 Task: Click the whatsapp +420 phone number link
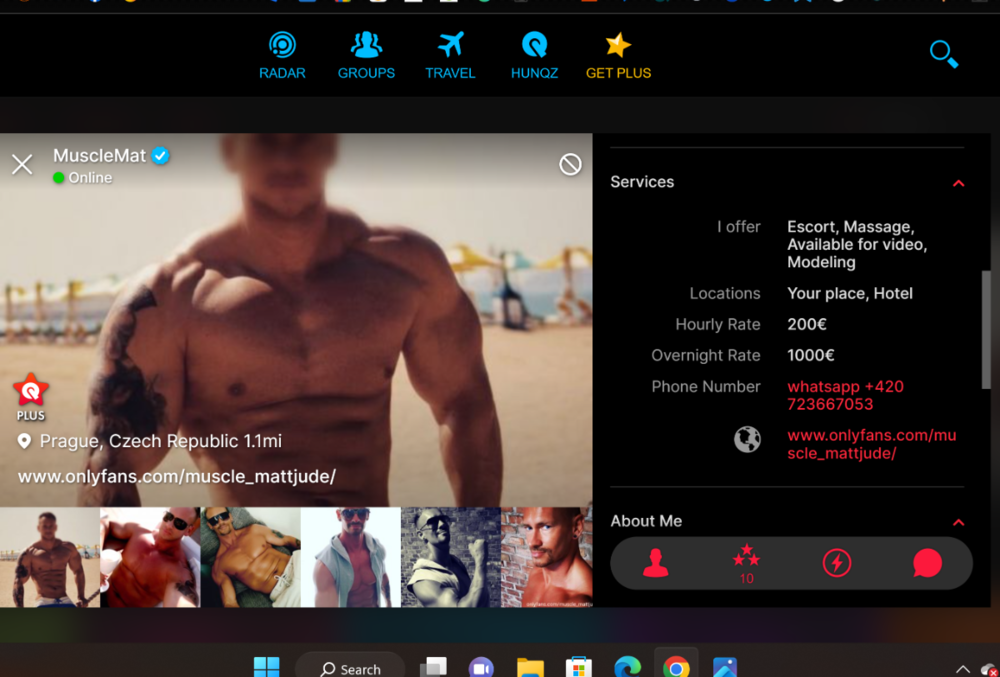click(845, 395)
